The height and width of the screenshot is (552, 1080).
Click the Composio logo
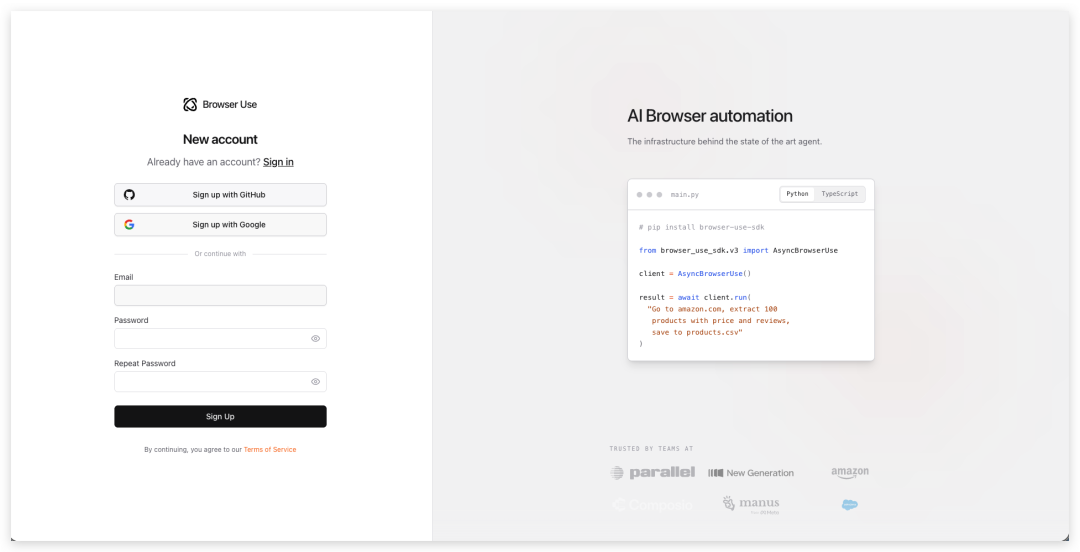pos(652,505)
